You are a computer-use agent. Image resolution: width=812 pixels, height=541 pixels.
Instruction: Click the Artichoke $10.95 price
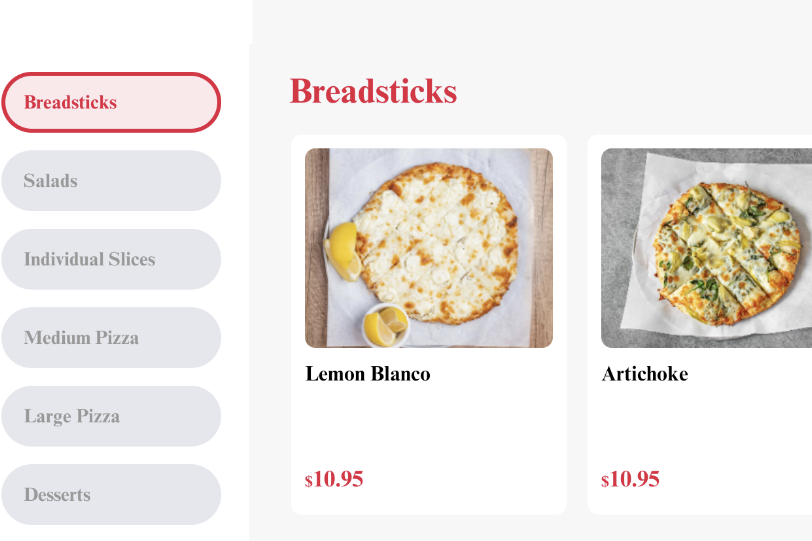pos(631,479)
